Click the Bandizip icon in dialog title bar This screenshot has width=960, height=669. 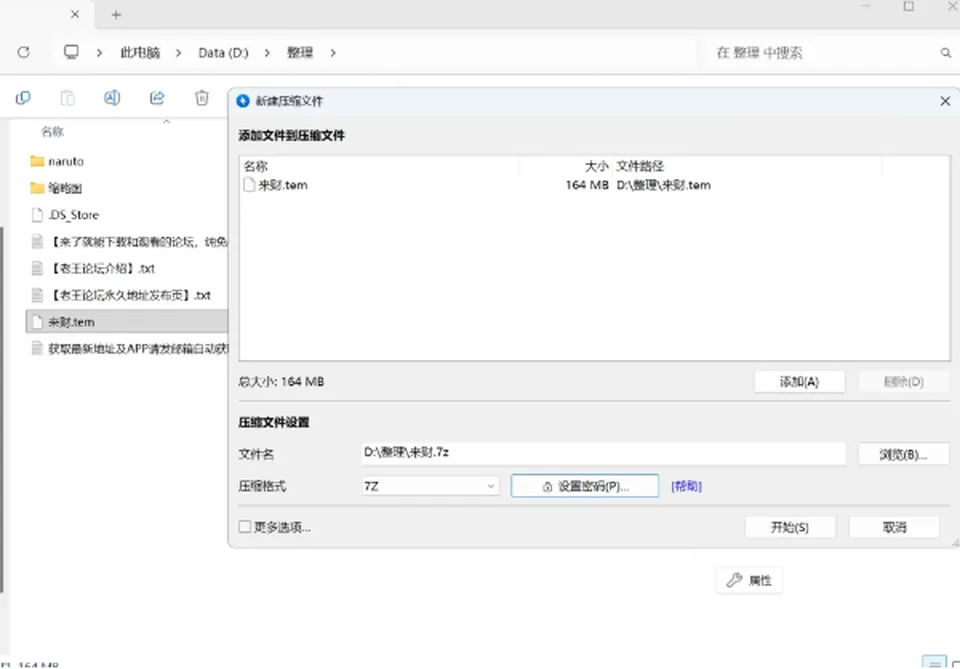pyautogui.click(x=243, y=101)
